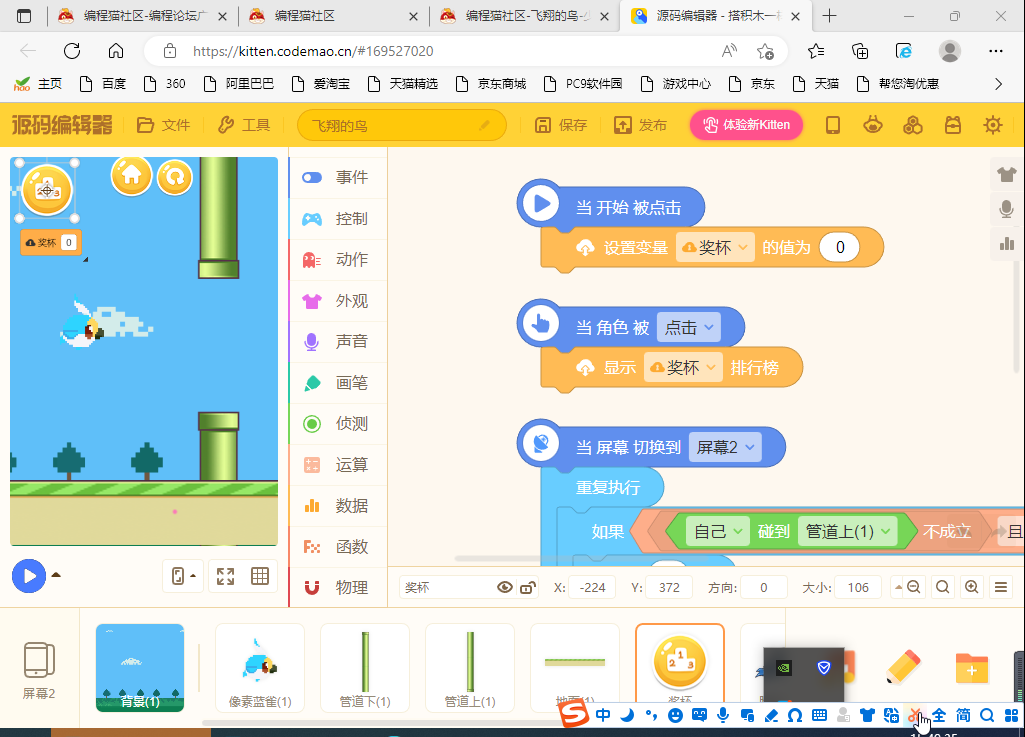Zoom out the workspace
The width and height of the screenshot is (1025, 737).
point(913,587)
